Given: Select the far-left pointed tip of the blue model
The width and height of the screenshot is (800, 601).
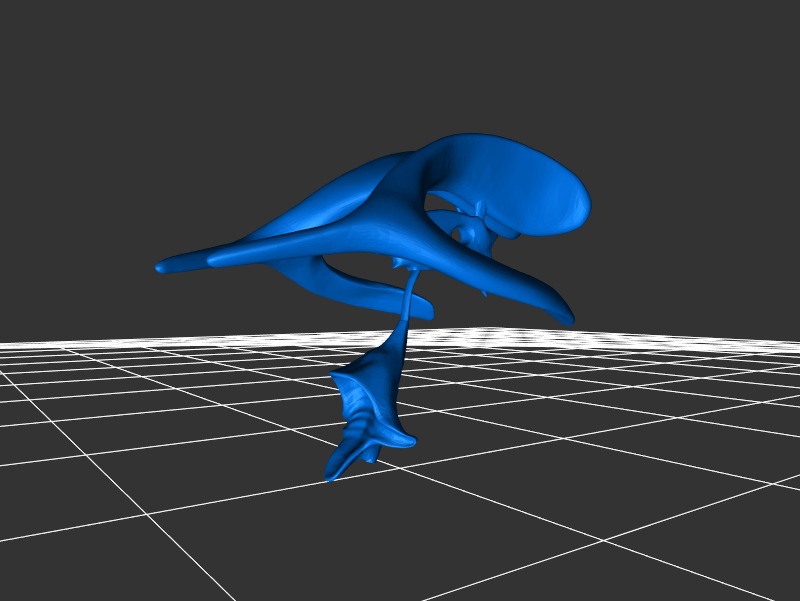Looking at the screenshot, I should pos(162,267).
